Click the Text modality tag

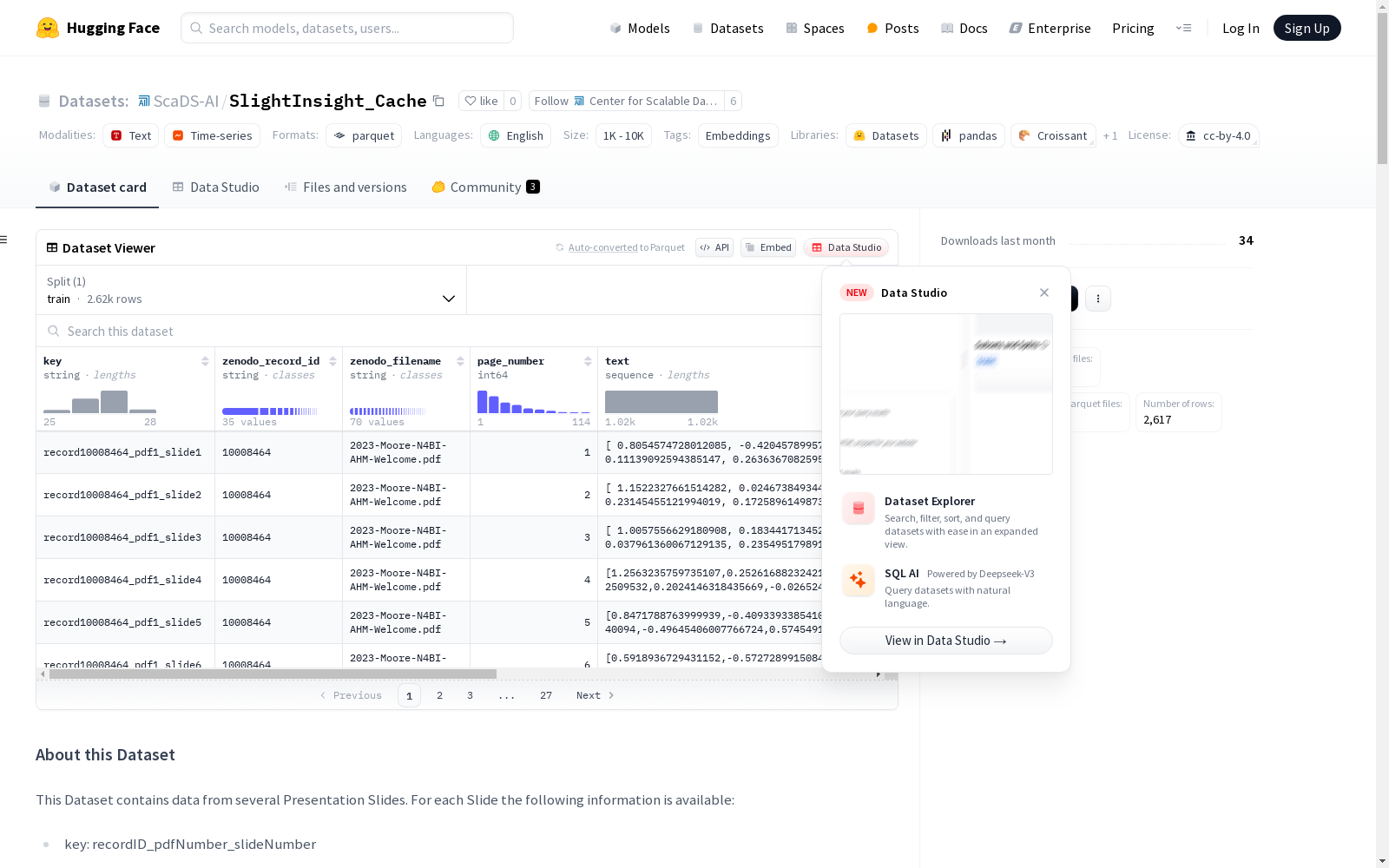coord(131,135)
